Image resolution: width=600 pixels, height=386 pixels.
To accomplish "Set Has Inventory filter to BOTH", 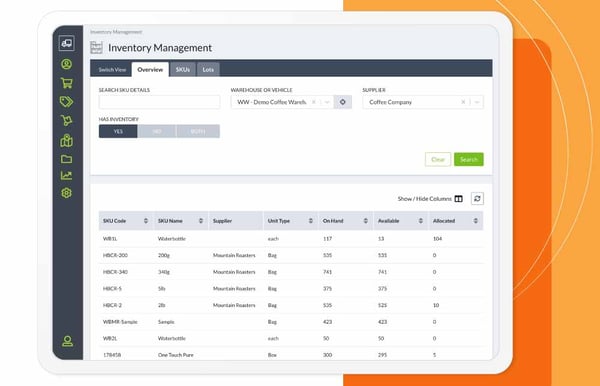I will (198, 131).
